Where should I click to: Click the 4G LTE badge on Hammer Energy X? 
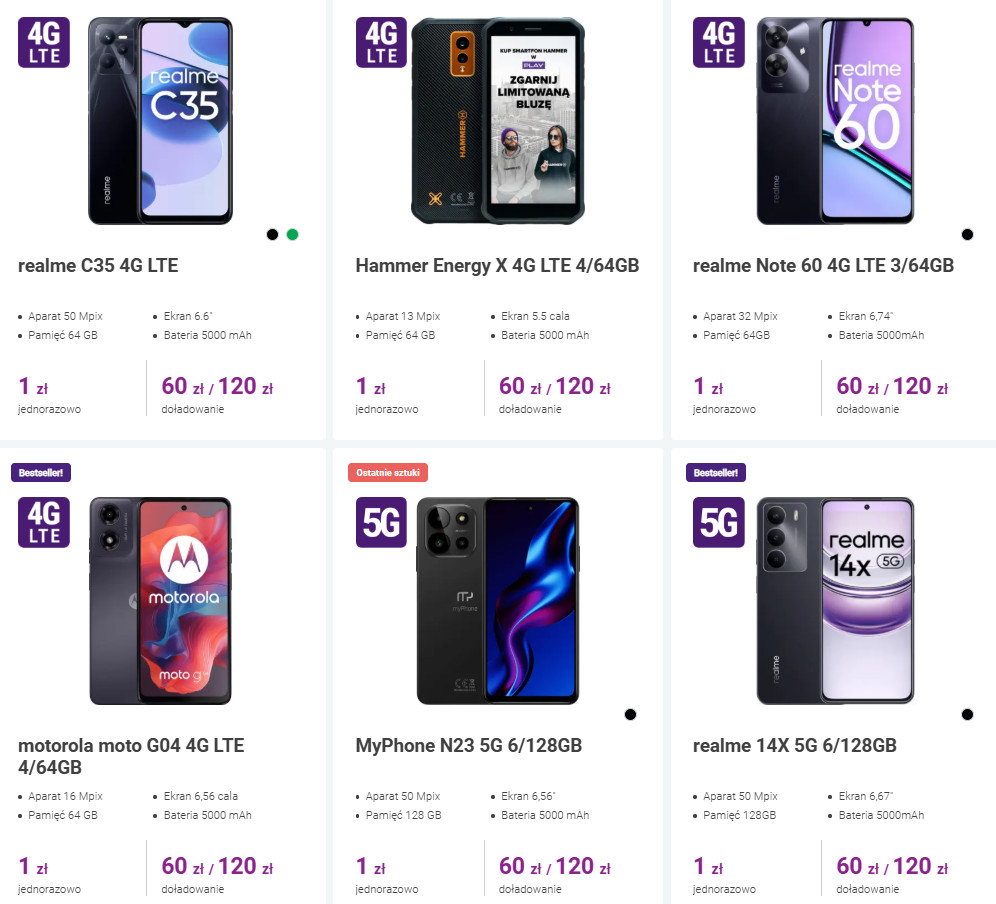click(381, 42)
